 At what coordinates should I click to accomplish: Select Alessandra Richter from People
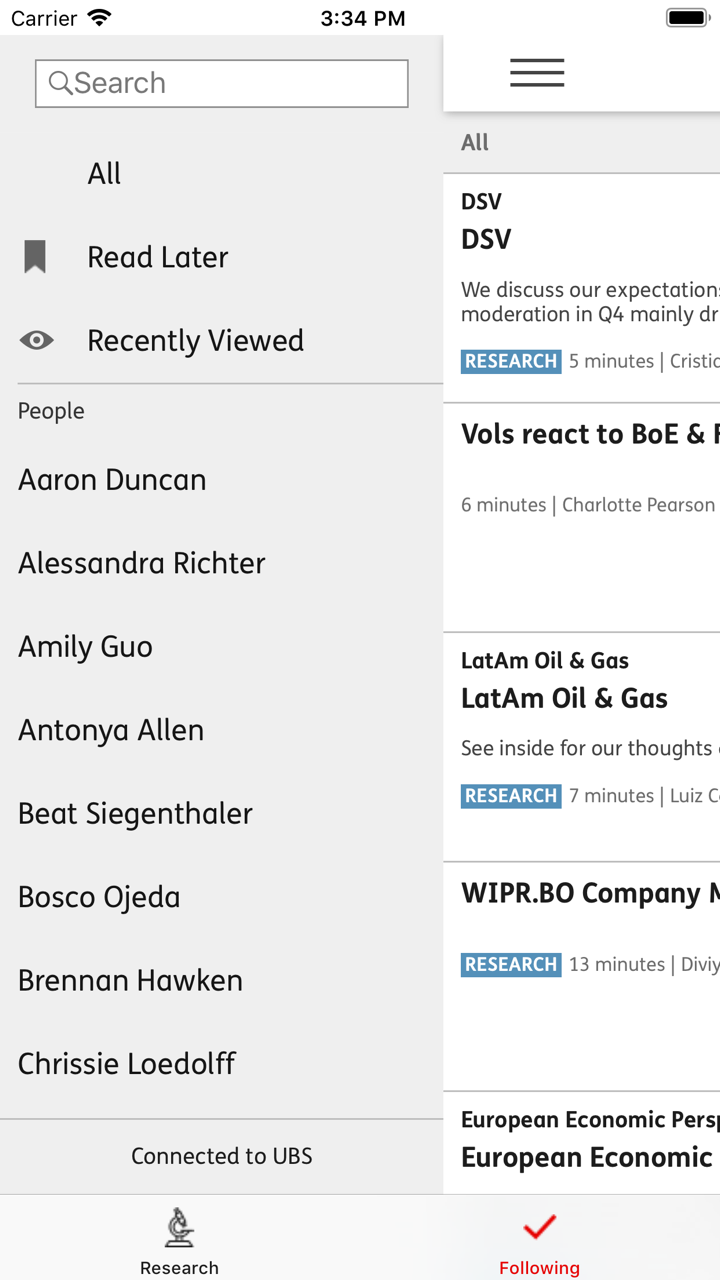point(141,563)
